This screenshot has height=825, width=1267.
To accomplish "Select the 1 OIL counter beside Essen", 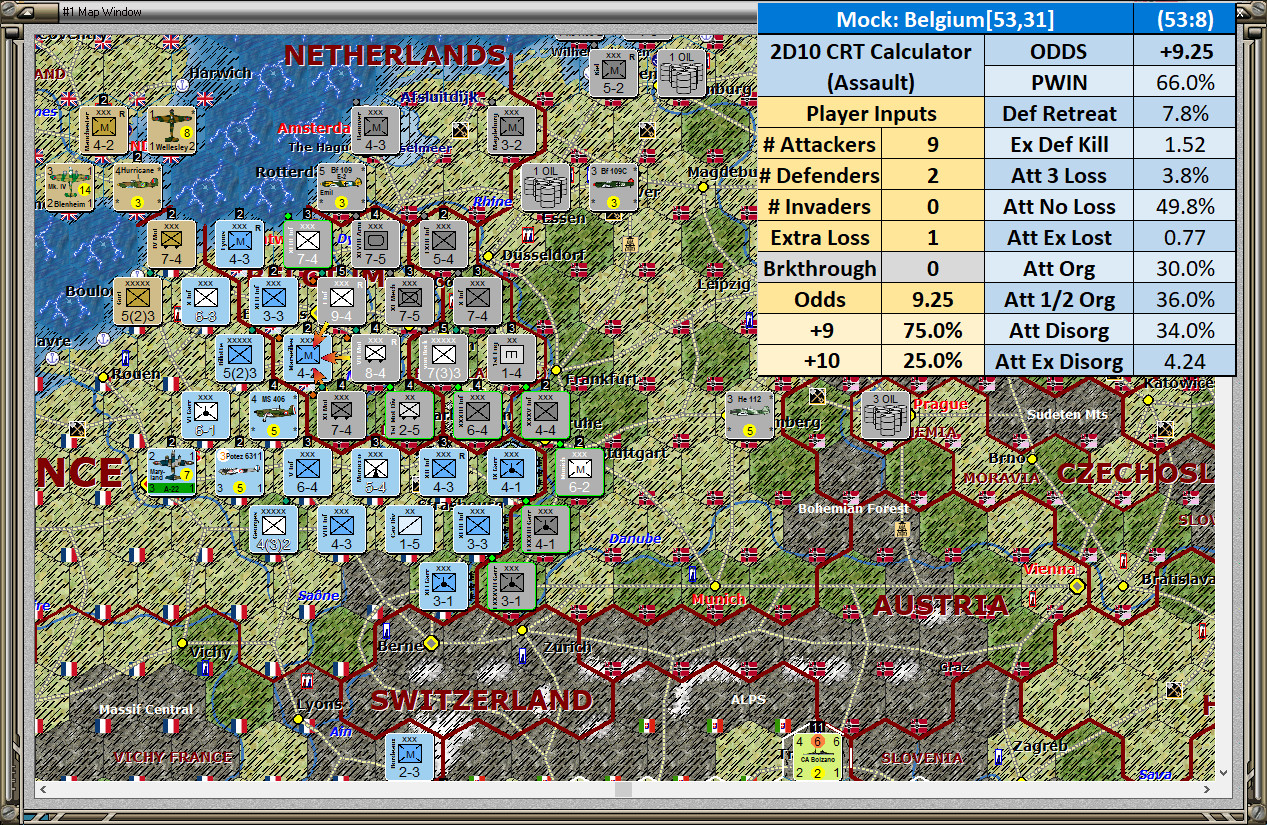I will (x=546, y=187).
